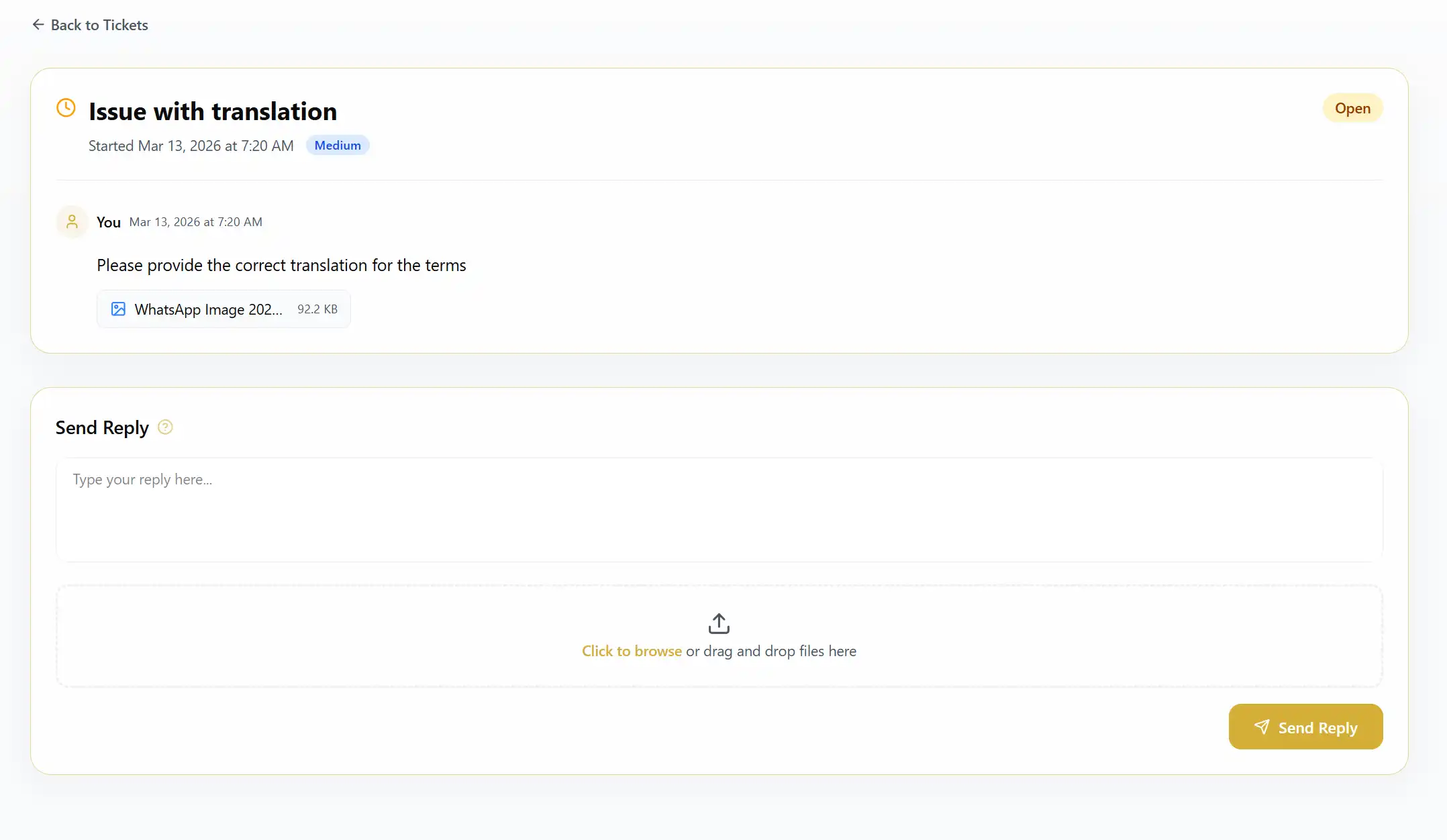
Task: Click the image icon on the WhatsApp attachment
Action: (118, 309)
